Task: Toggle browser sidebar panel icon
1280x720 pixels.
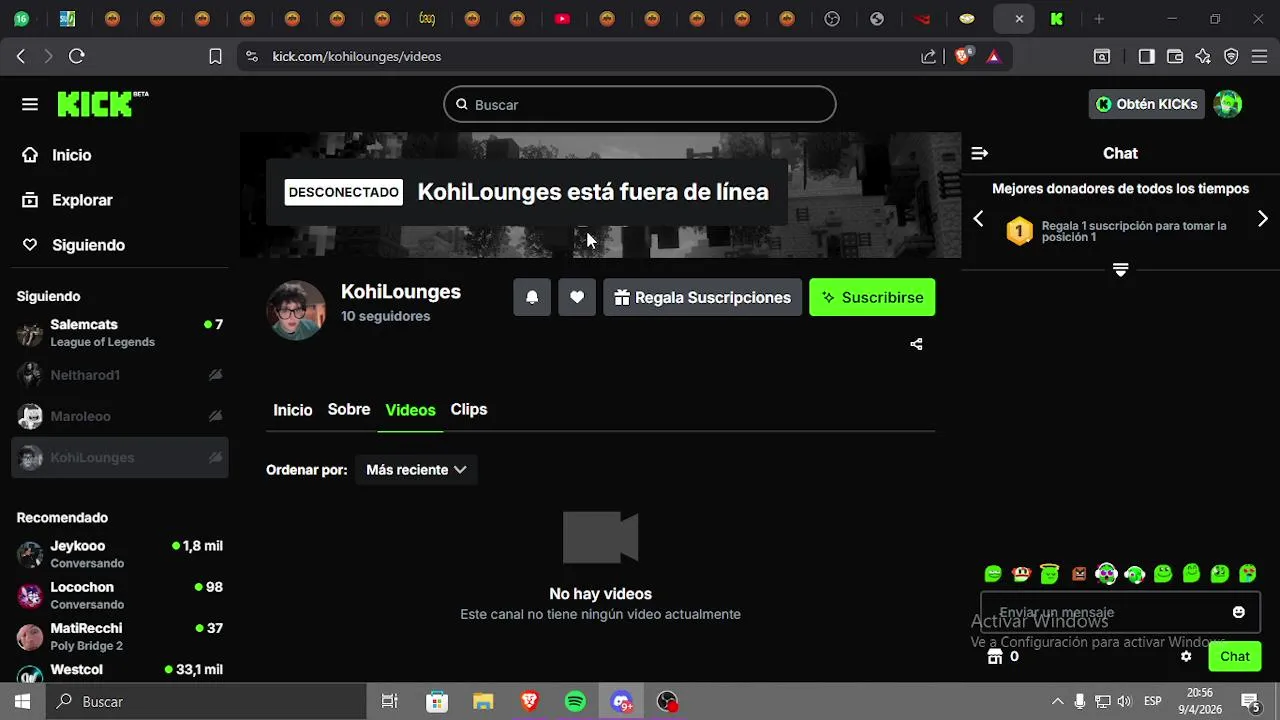Action: point(1146,57)
